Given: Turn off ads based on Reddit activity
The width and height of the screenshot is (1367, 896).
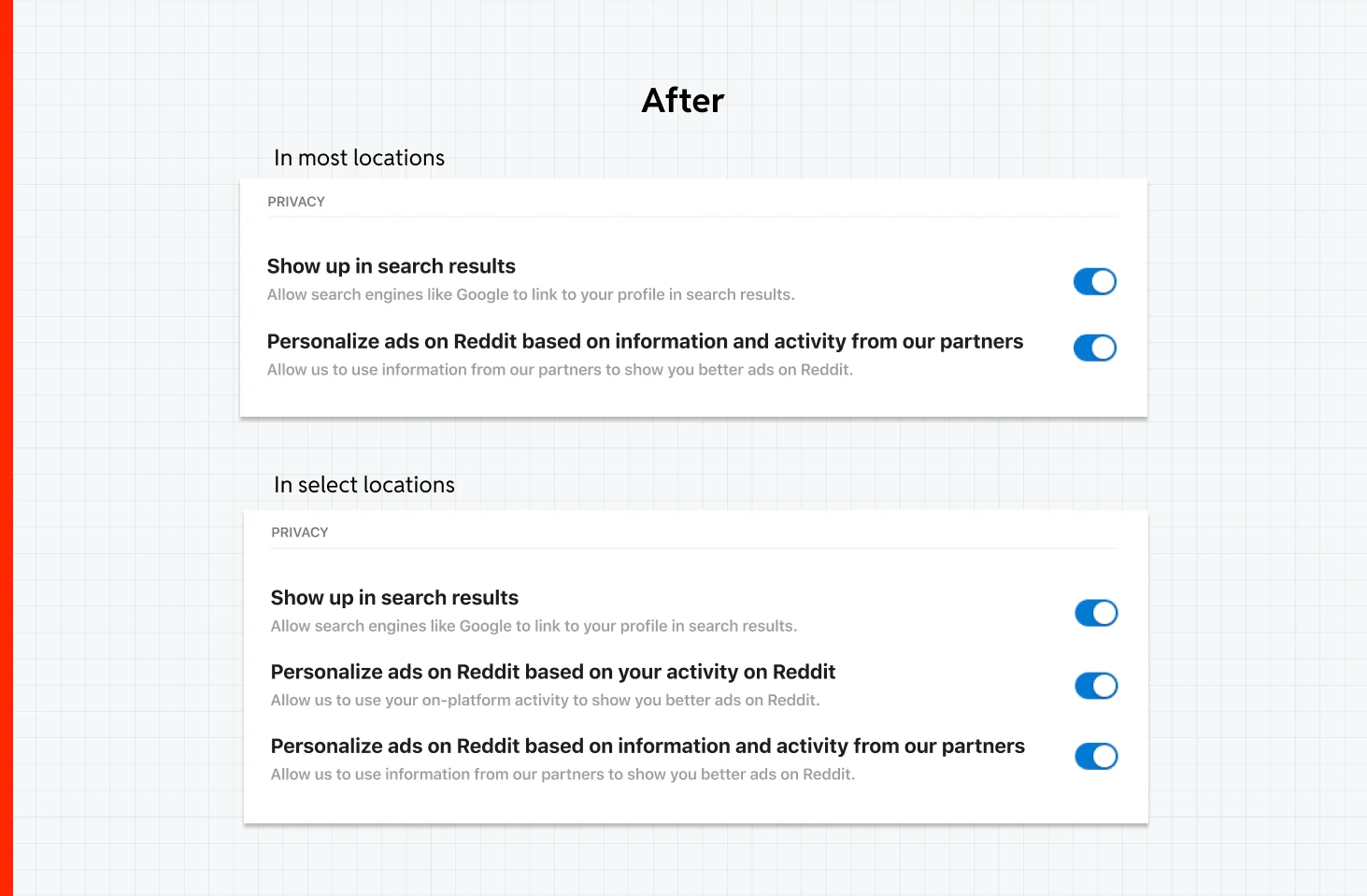Looking at the screenshot, I should point(1096,686).
